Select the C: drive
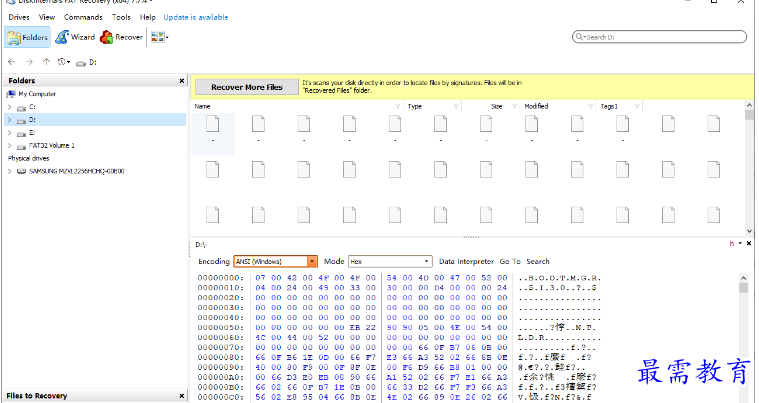This screenshot has width=759, height=403. click(32, 107)
